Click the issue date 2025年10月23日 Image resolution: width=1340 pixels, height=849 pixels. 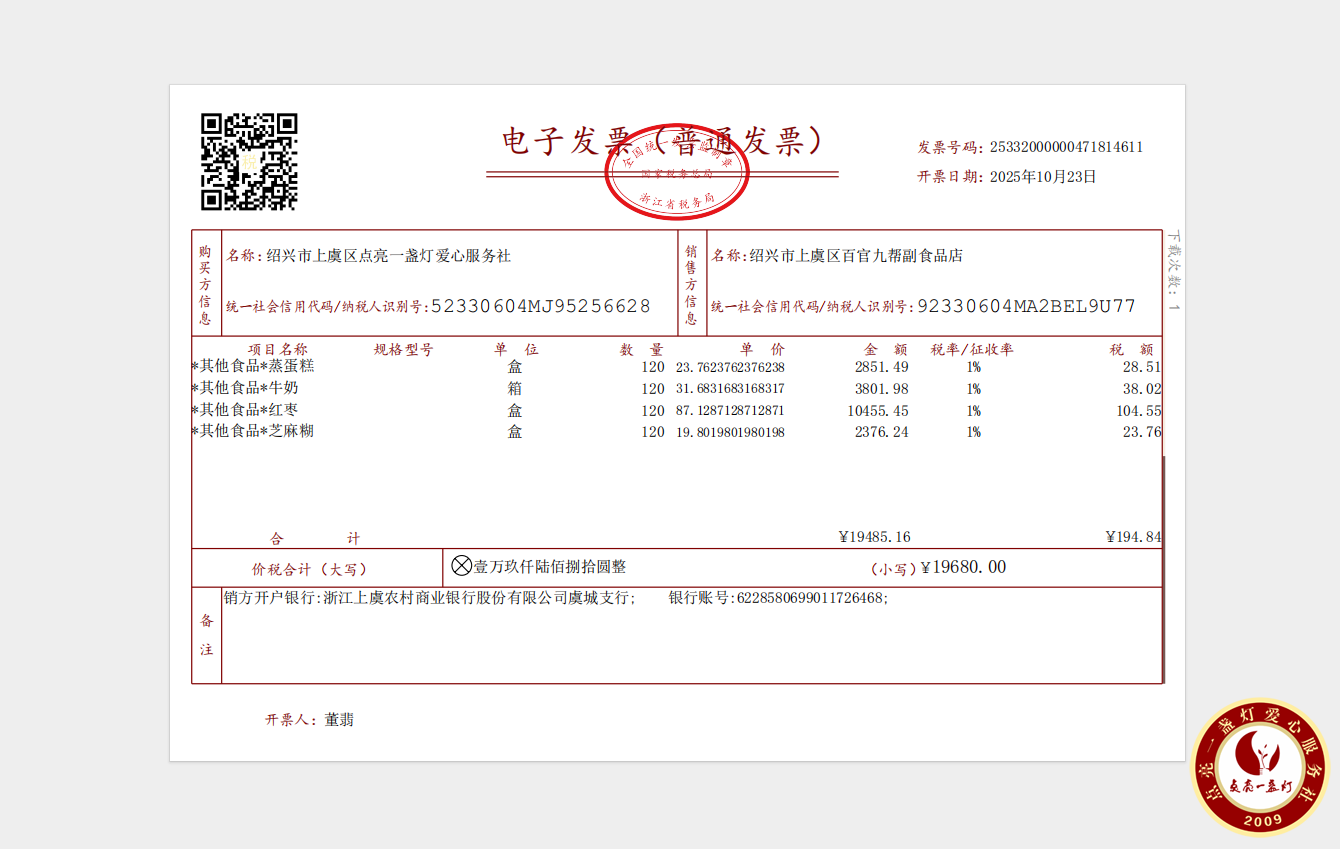click(x=1043, y=177)
